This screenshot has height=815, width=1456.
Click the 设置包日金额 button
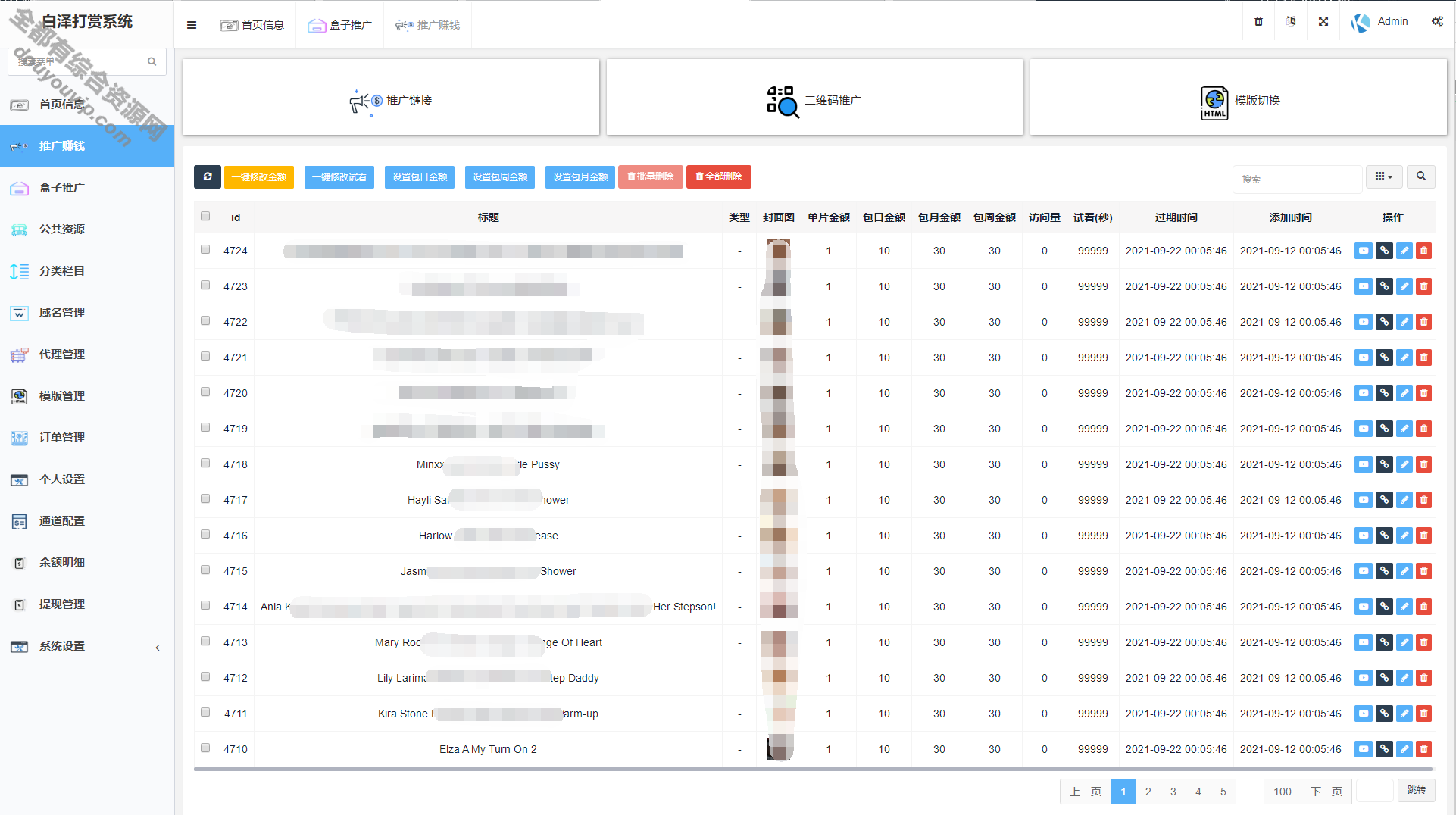420,176
